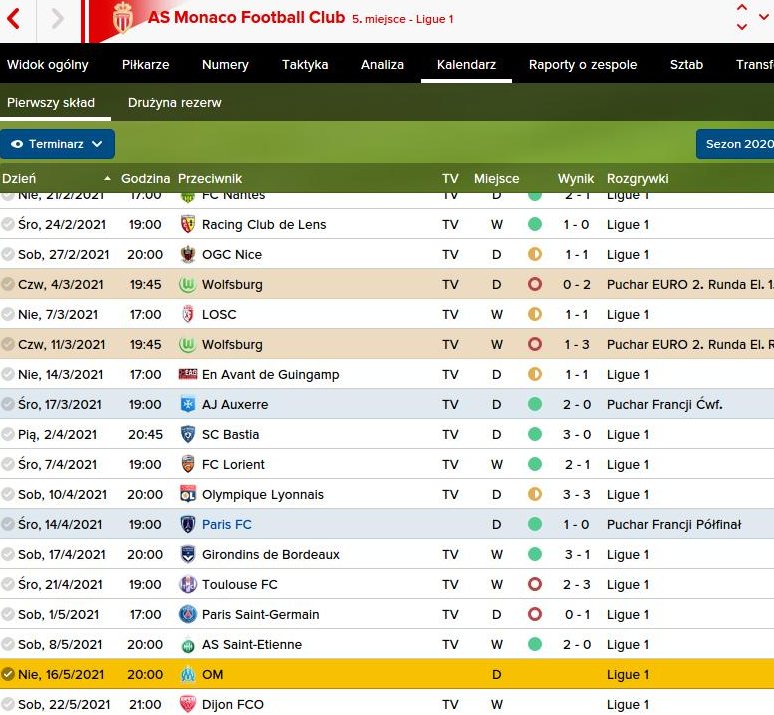The height and width of the screenshot is (715, 774).
Task: Click the red loss indicator for Toulouse FC
Action: (535, 584)
